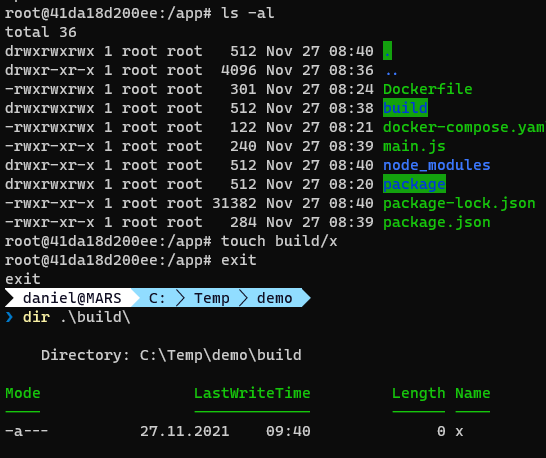Click the LastWriteTime column header
Viewport: 546px width, 458px height.
pos(252,393)
